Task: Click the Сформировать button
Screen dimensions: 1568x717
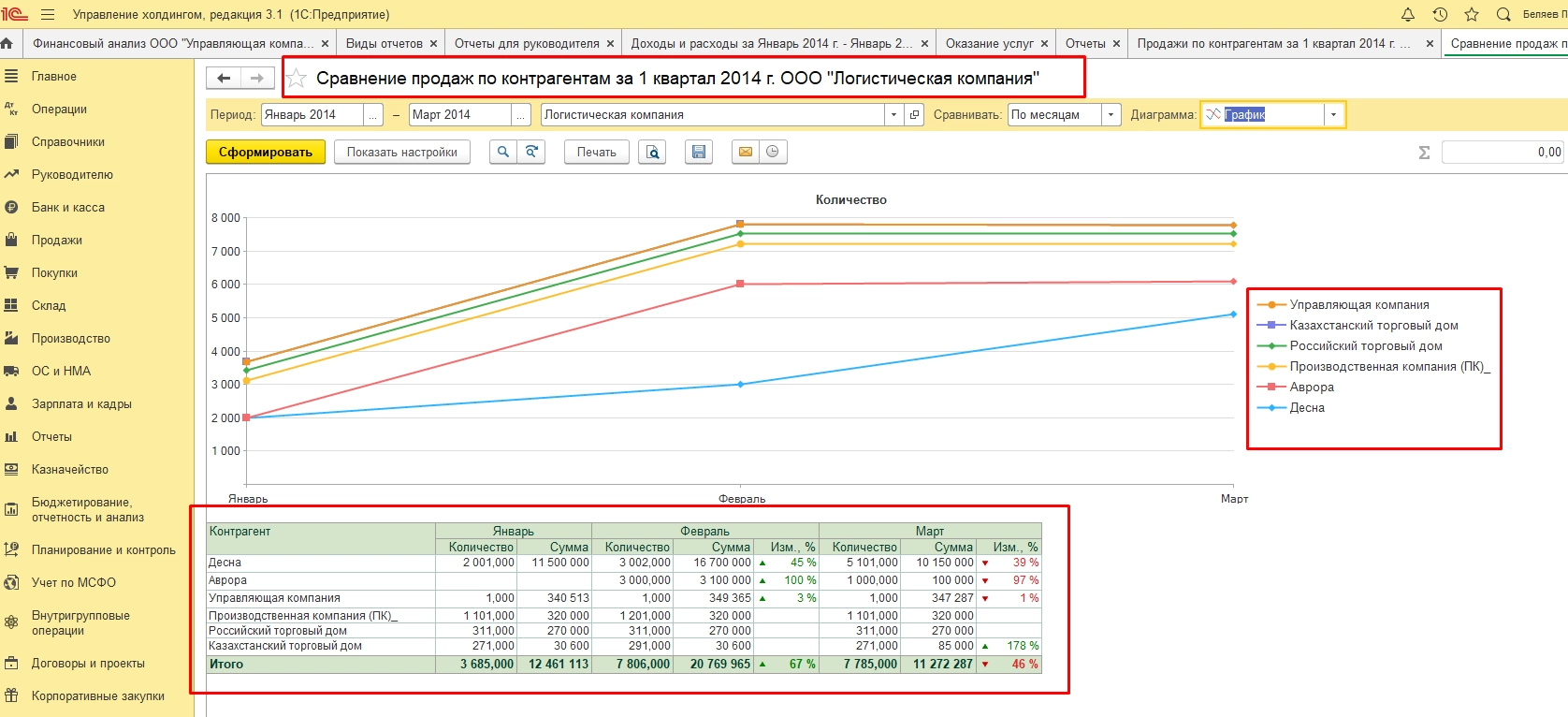Action: [266, 152]
